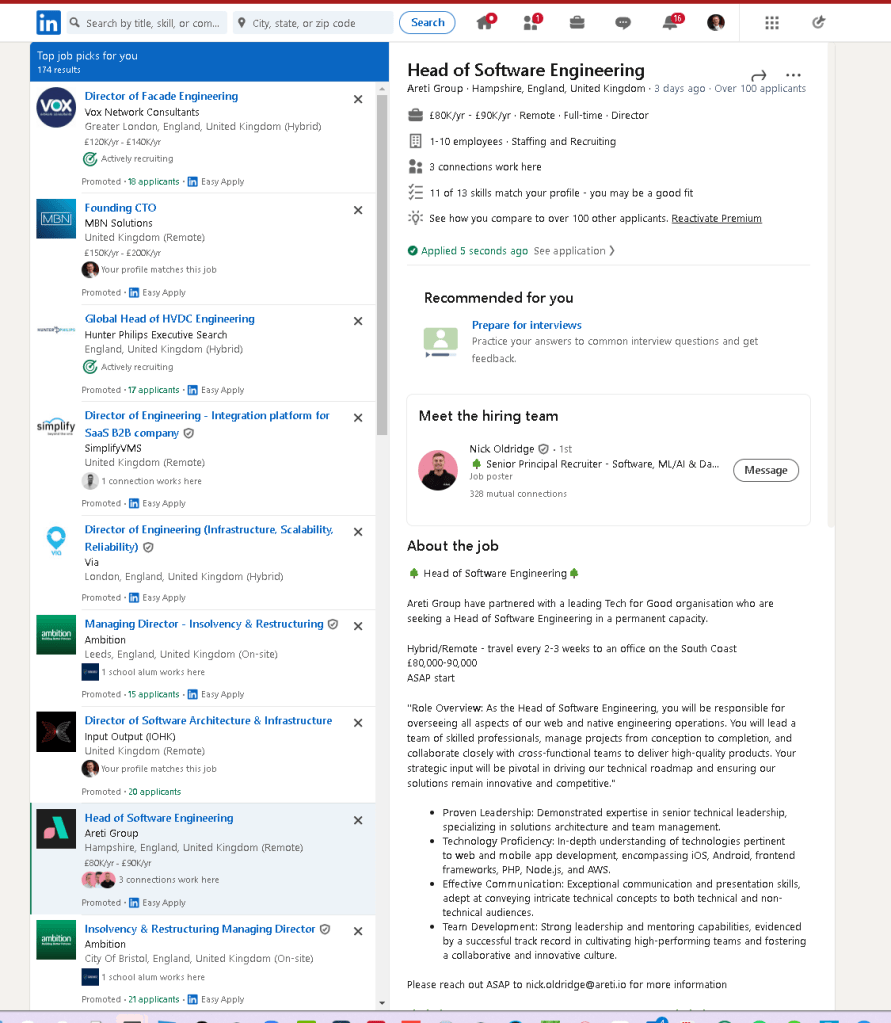
Task: Dismiss the Areti Head of Software Engineering card
Action: (x=358, y=820)
